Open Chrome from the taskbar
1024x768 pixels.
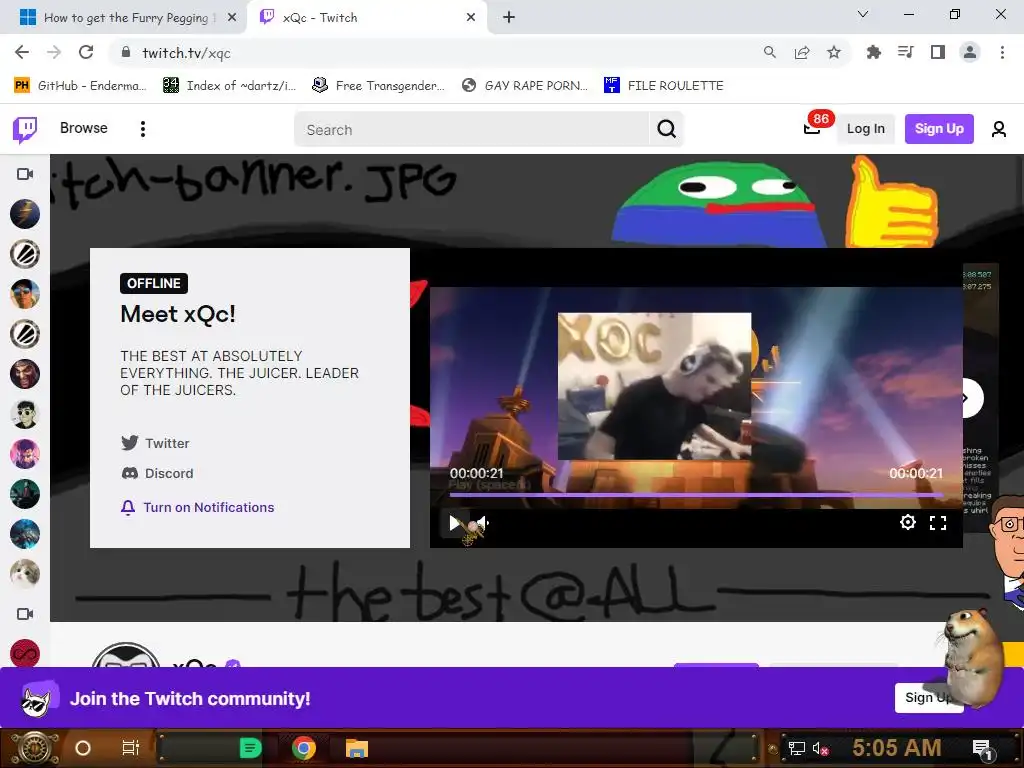click(304, 748)
